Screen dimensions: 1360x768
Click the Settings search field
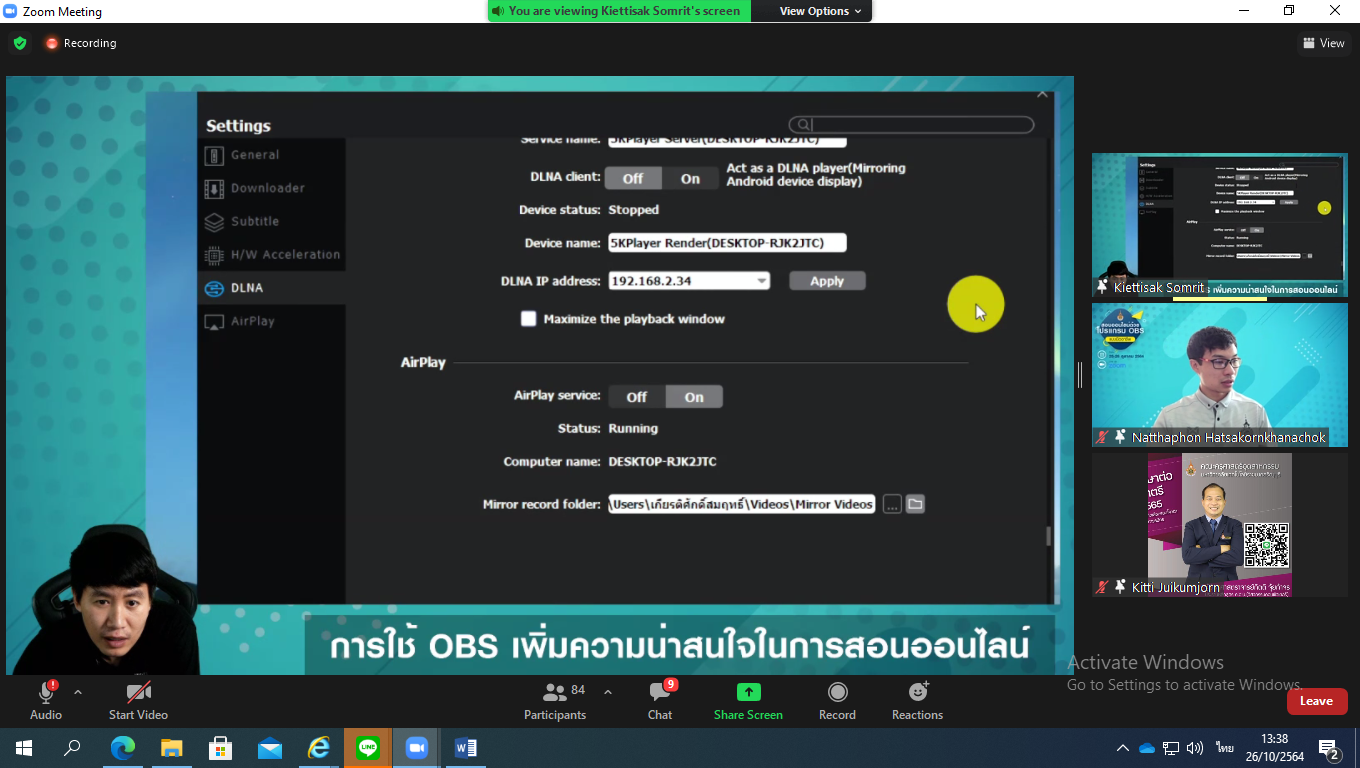tap(911, 125)
